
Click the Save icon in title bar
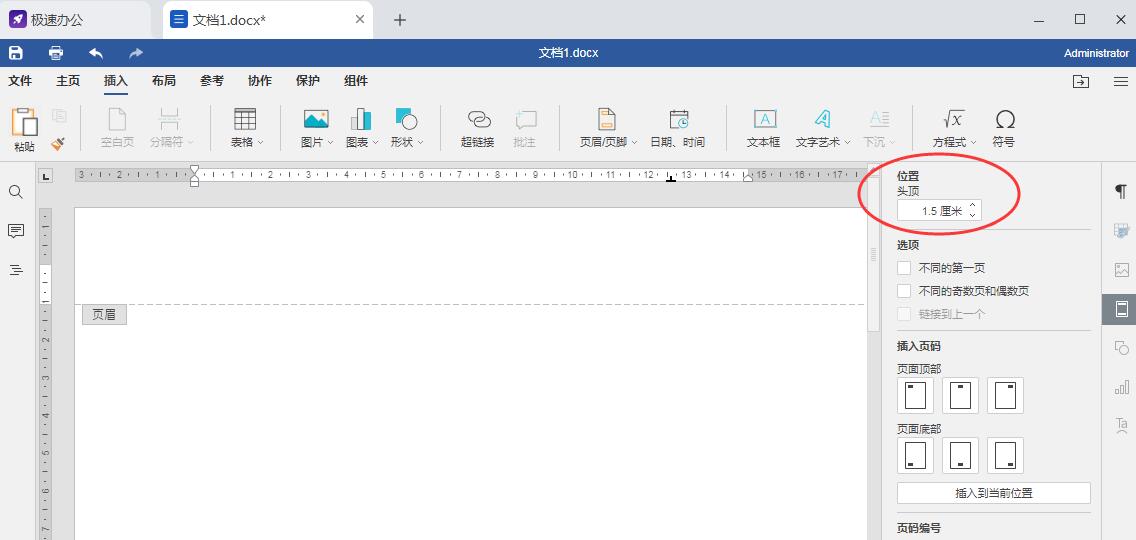16,53
